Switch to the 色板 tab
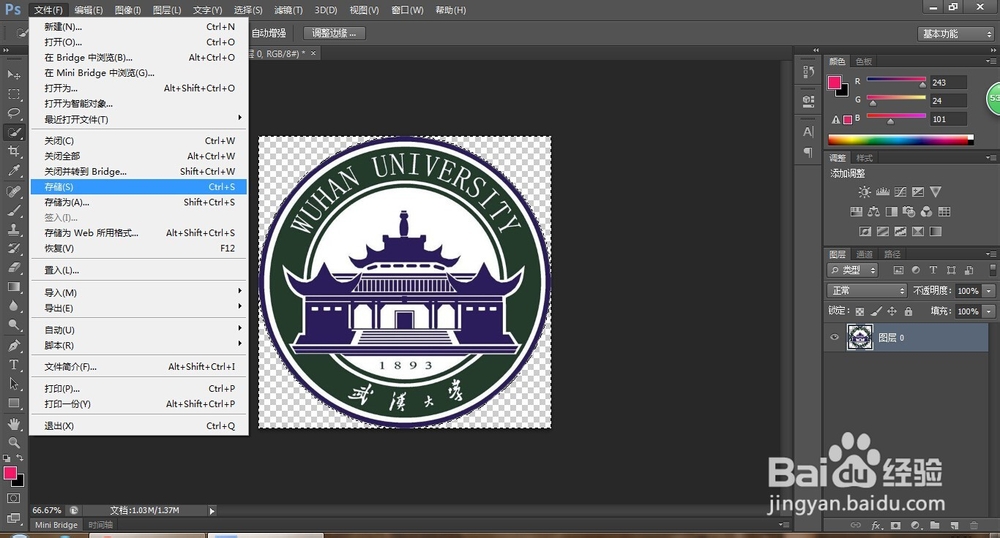1000x538 pixels. pos(864,61)
